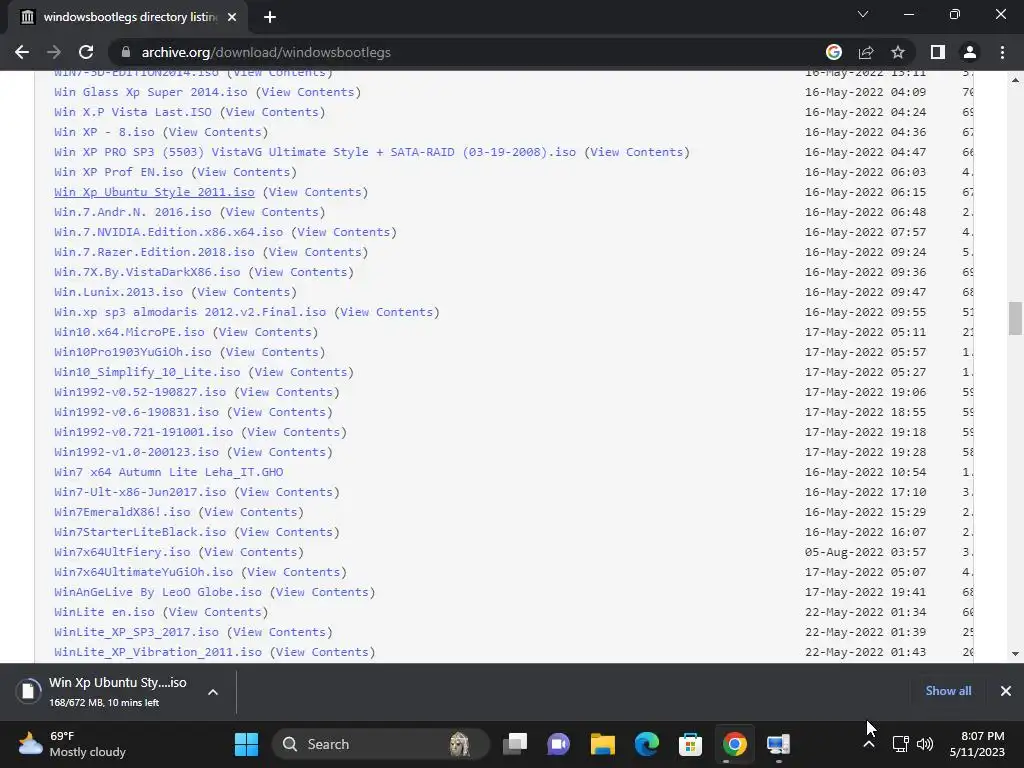1024x768 pixels.
Task: Share this page using the share icon
Action: click(866, 52)
